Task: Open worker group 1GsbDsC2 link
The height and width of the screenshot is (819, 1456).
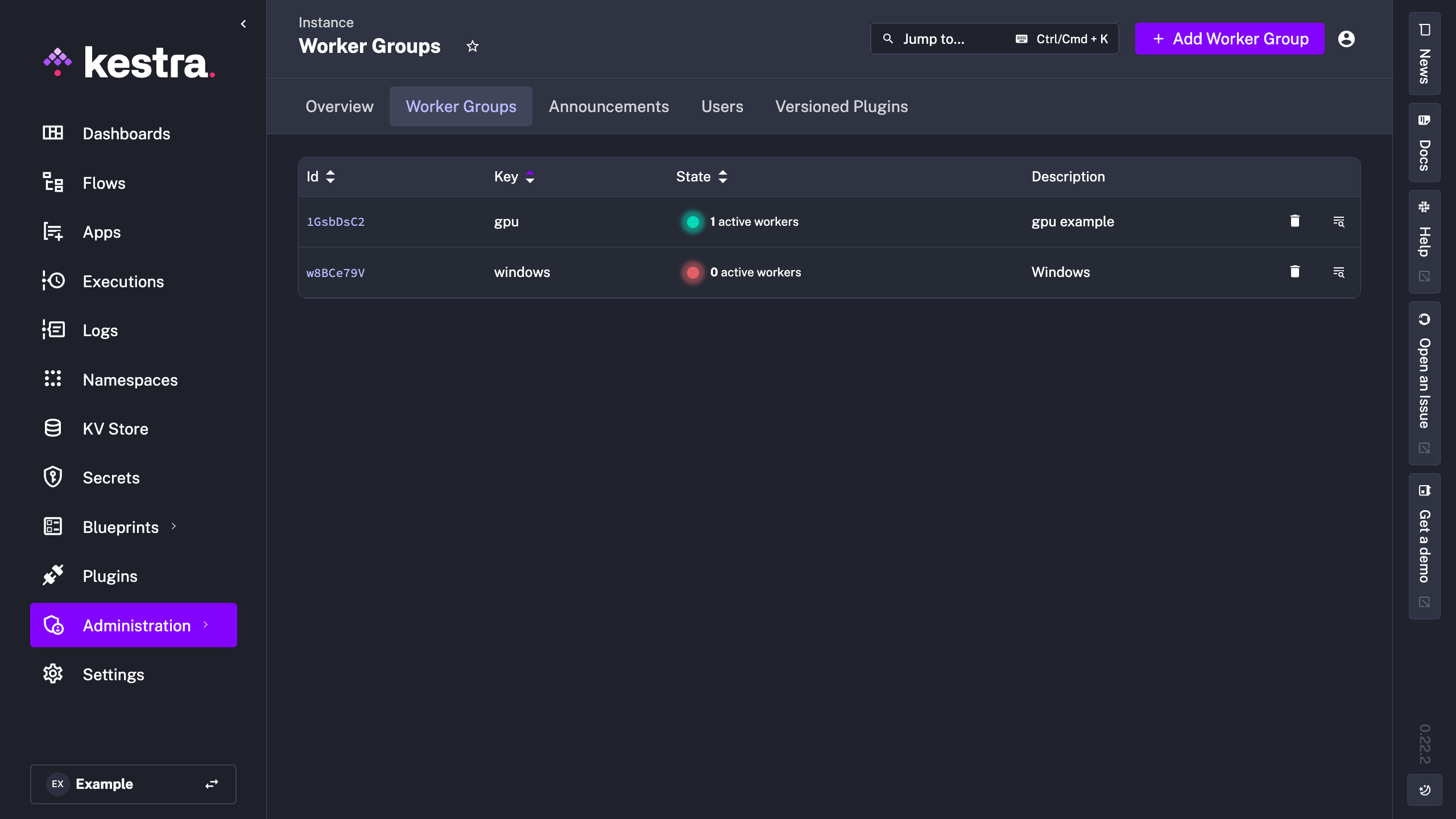Action: [336, 222]
